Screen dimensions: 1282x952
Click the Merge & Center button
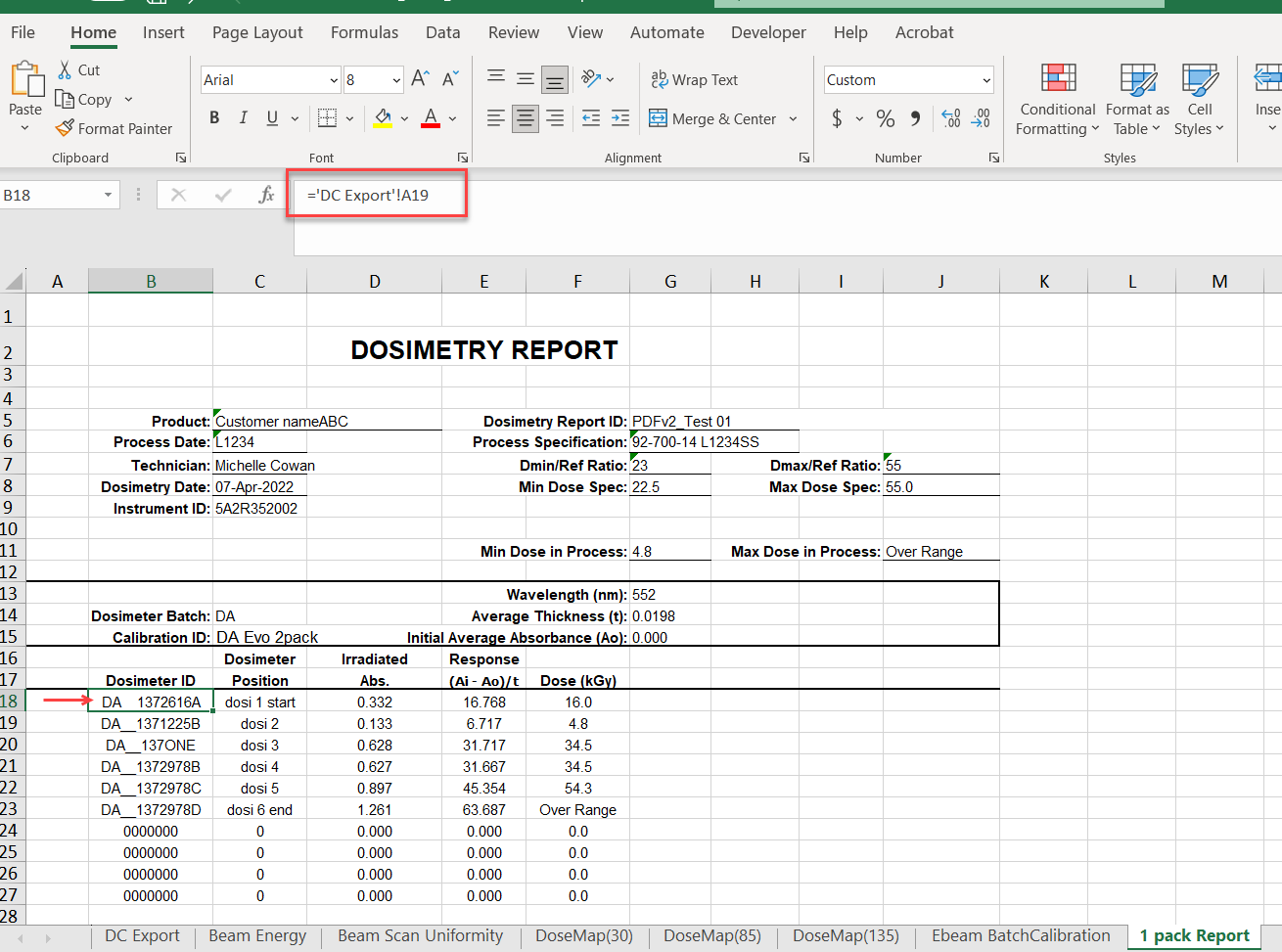[x=712, y=119]
